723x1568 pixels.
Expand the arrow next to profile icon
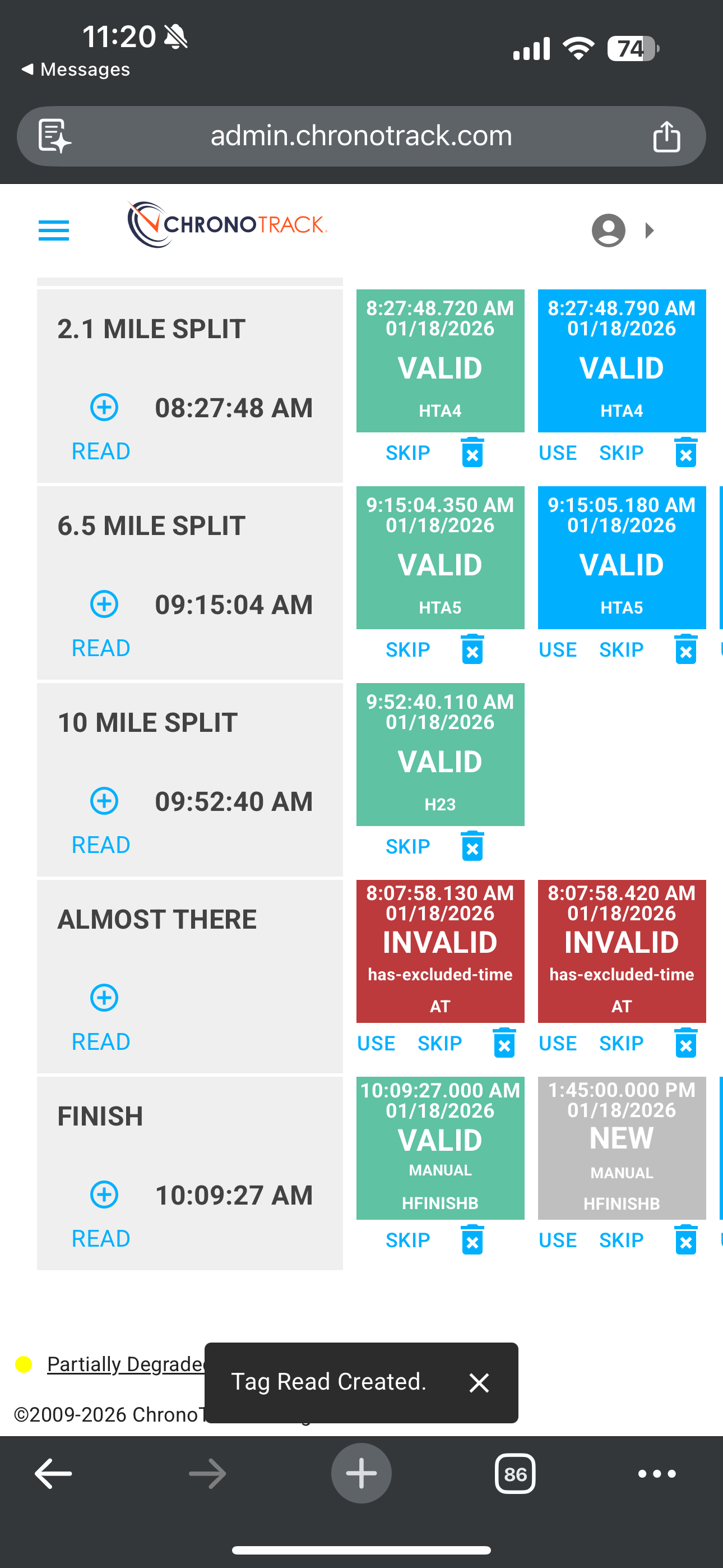[x=650, y=230]
